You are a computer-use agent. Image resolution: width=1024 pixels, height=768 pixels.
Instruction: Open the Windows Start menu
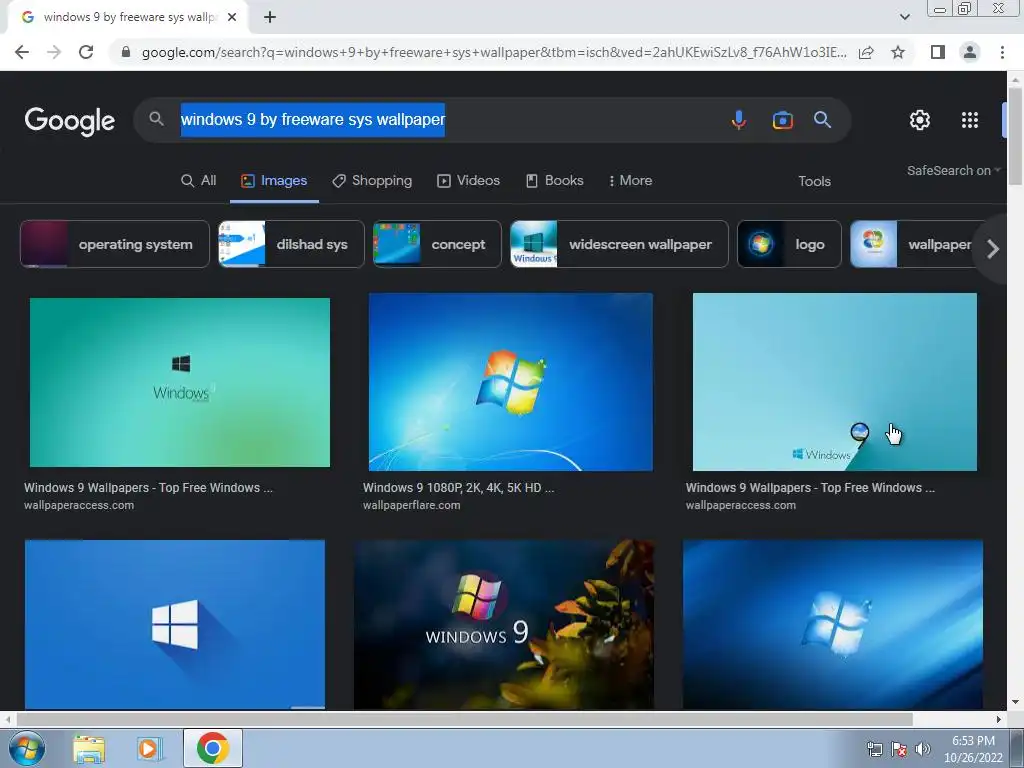tap(26, 748)
